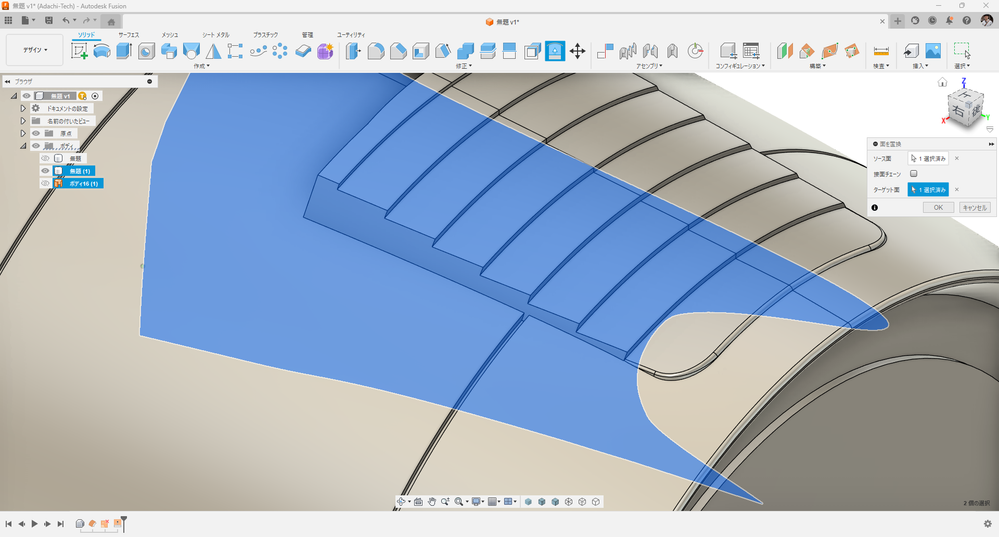
Task: Select the Combine tool
Action: coord(465,51)
